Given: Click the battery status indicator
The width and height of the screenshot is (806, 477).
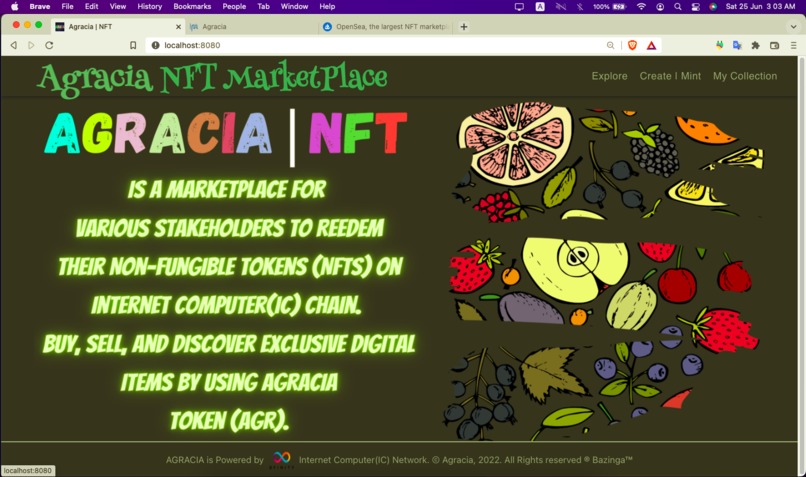Looking at the screenshot, I should [610, 7].
